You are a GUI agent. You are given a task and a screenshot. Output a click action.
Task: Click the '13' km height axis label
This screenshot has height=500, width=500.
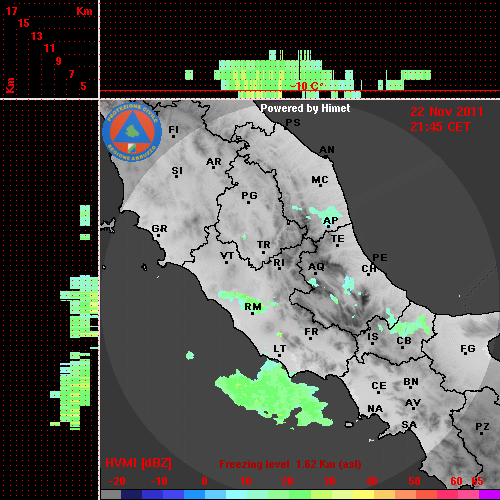(37, 36)
